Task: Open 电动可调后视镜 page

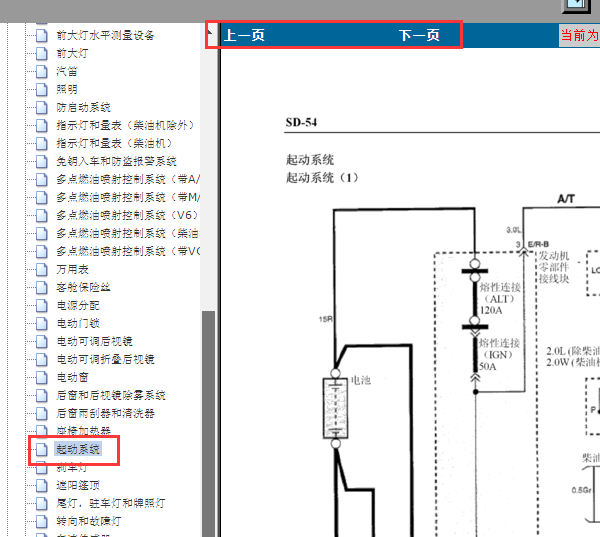Action: pyautogui.click(x=95, y=341)
